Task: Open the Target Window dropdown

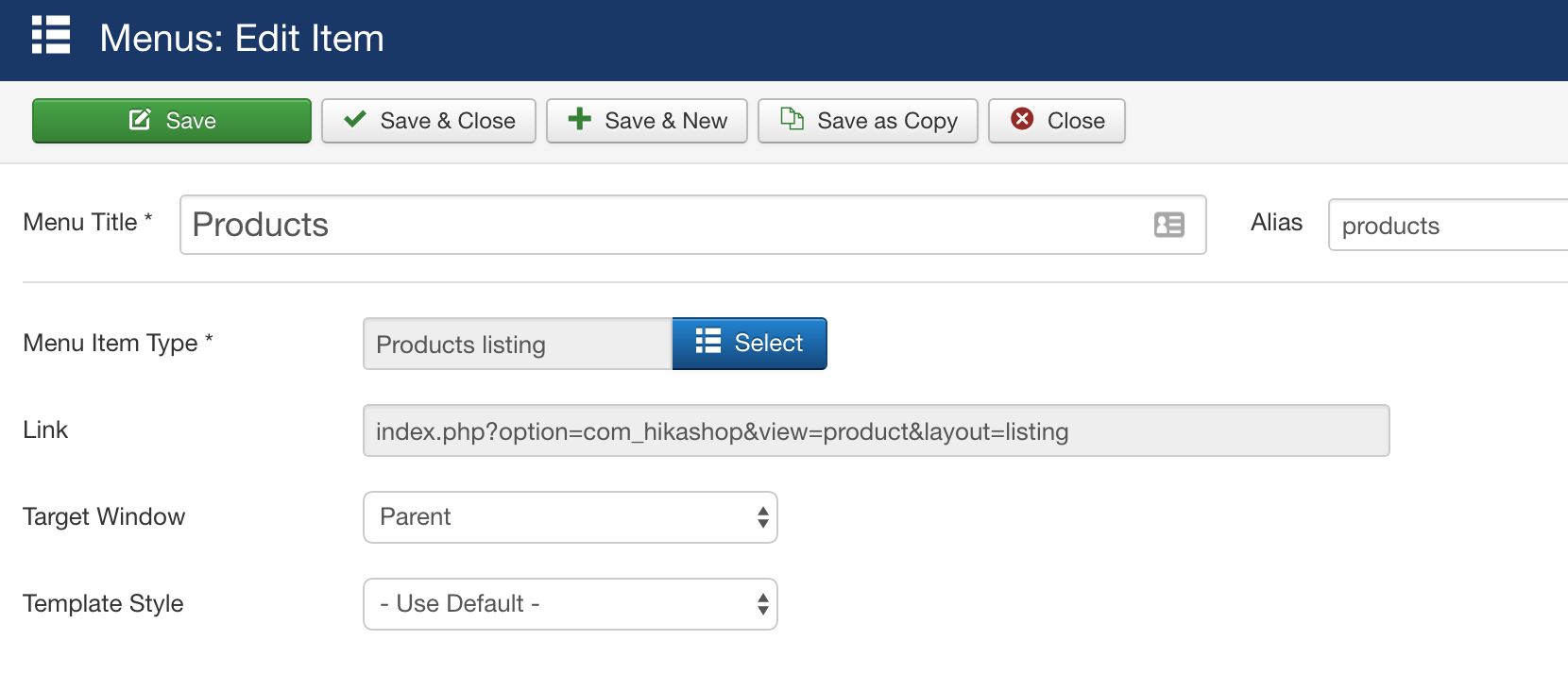Action: click(570, 517)
